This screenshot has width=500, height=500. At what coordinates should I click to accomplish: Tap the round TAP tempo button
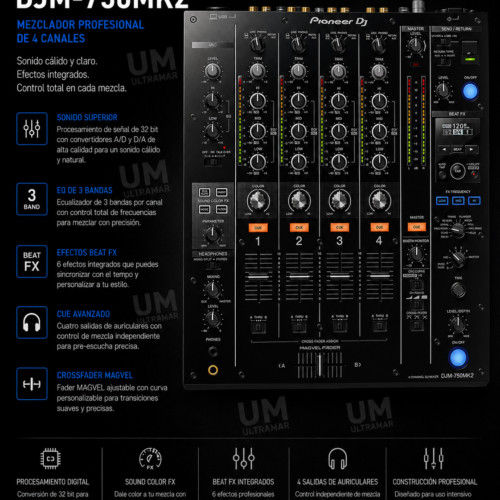point(458,171)
